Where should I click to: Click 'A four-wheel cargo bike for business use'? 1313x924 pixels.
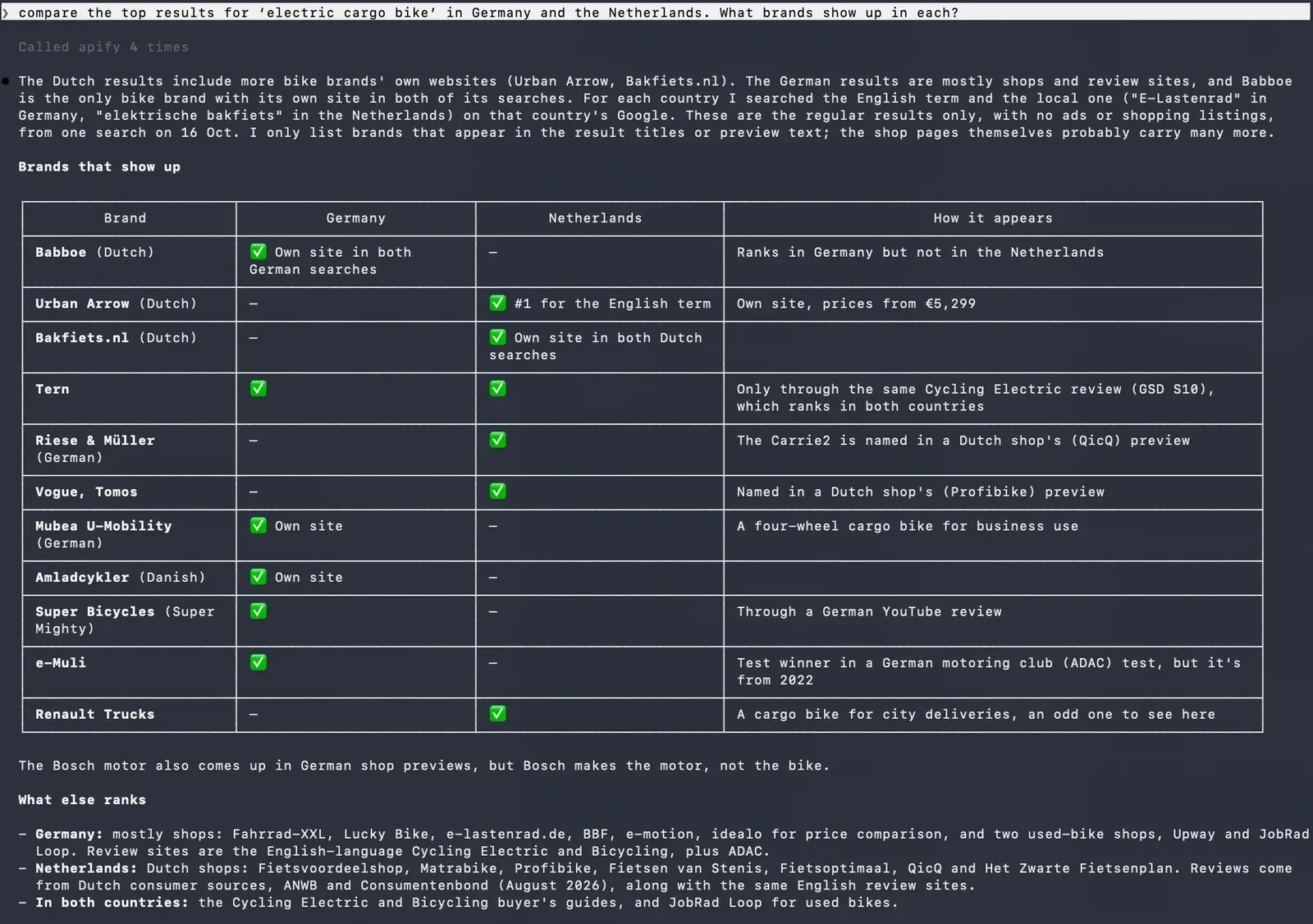pos(908,526)
